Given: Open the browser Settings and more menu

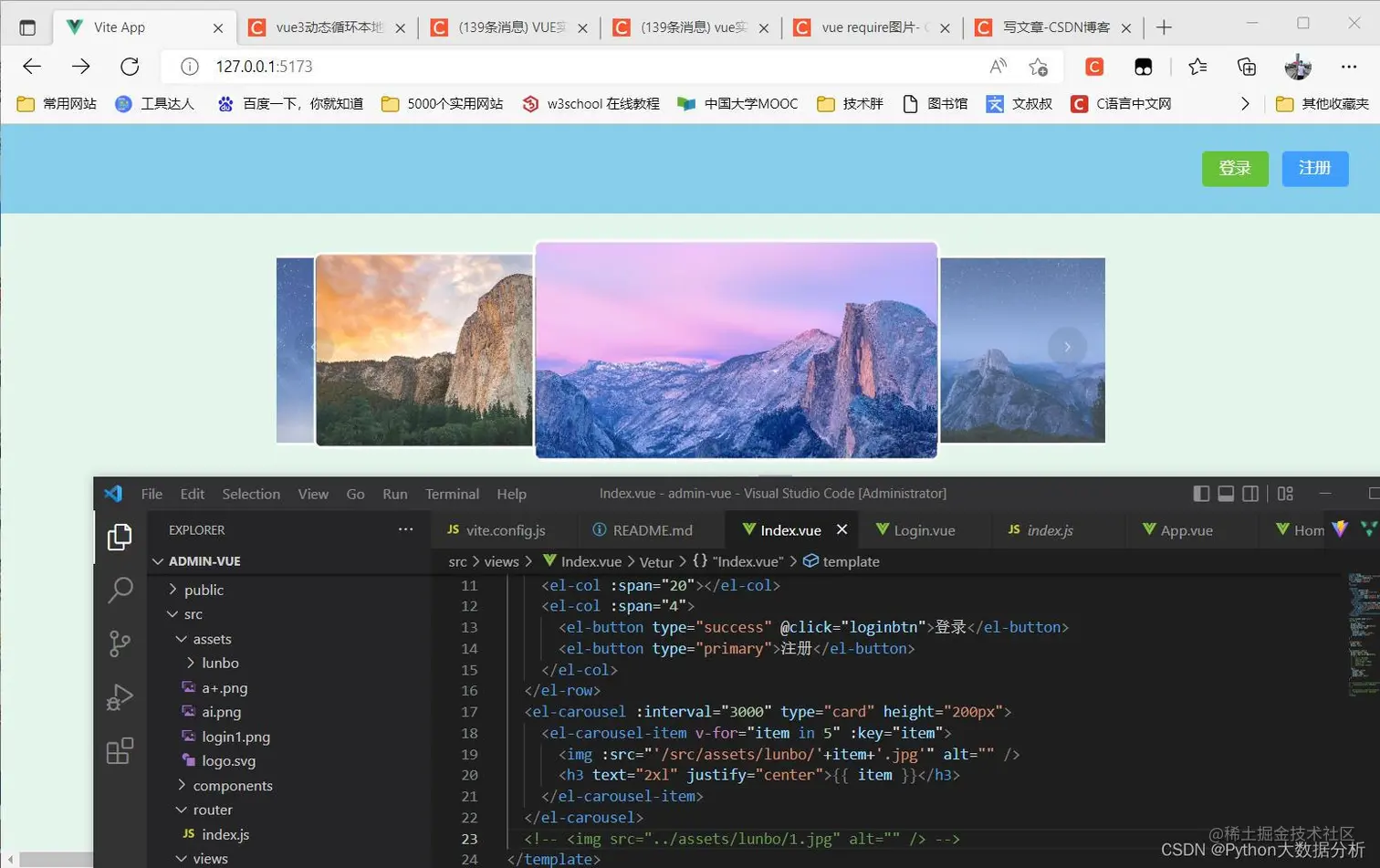Looking at the screenshot, I should [1349, 66].
